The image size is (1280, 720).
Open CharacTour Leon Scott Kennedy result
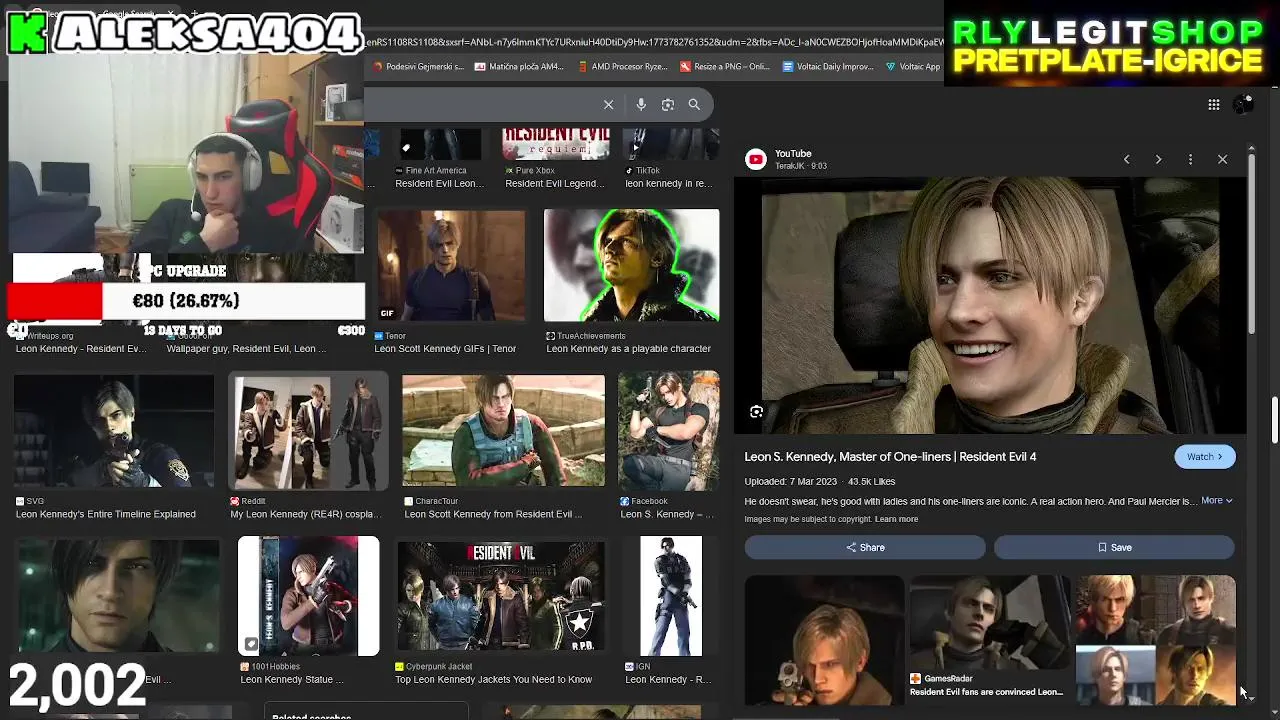click(x=503, y=431)
